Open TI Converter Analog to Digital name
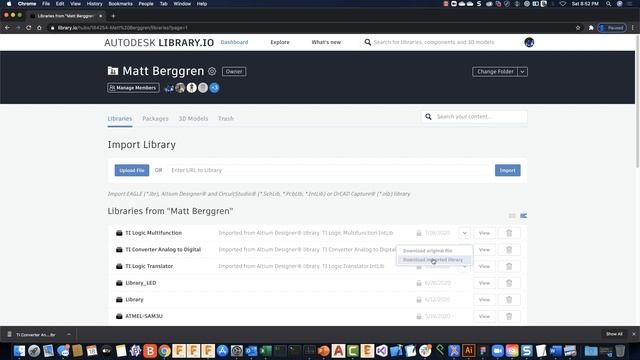This screenshot has height=360, width=640. pos(163,249)
